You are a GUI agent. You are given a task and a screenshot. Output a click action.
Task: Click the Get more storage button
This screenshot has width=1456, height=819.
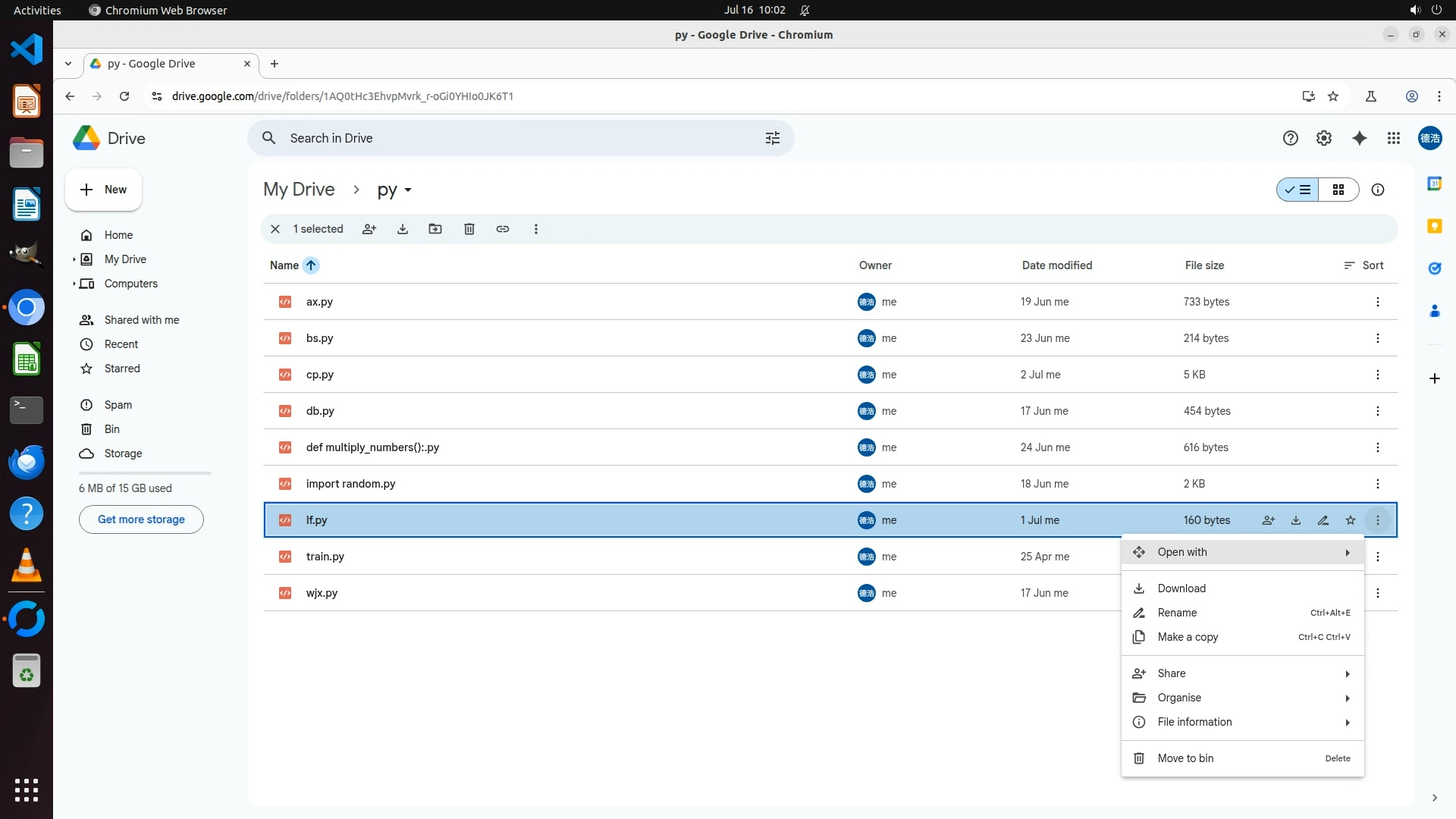[x=141, y=519]
